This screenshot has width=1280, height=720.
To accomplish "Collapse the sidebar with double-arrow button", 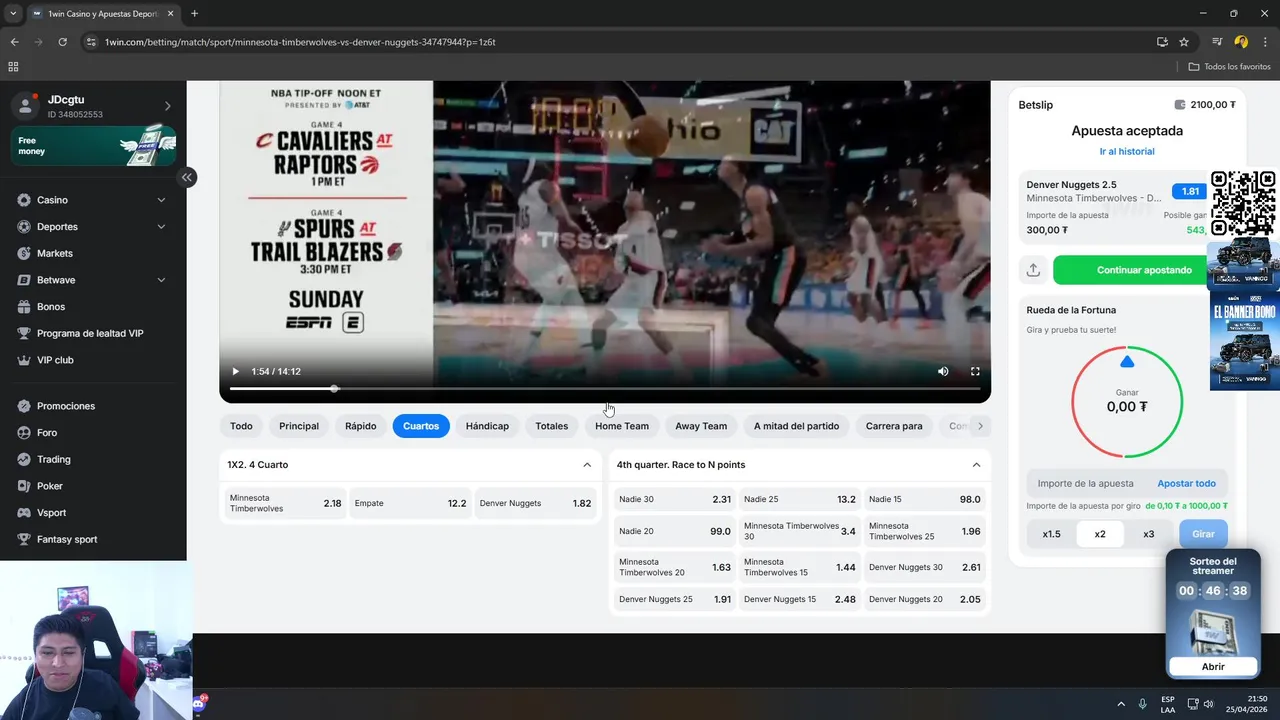I will click(x=187, y=177).
